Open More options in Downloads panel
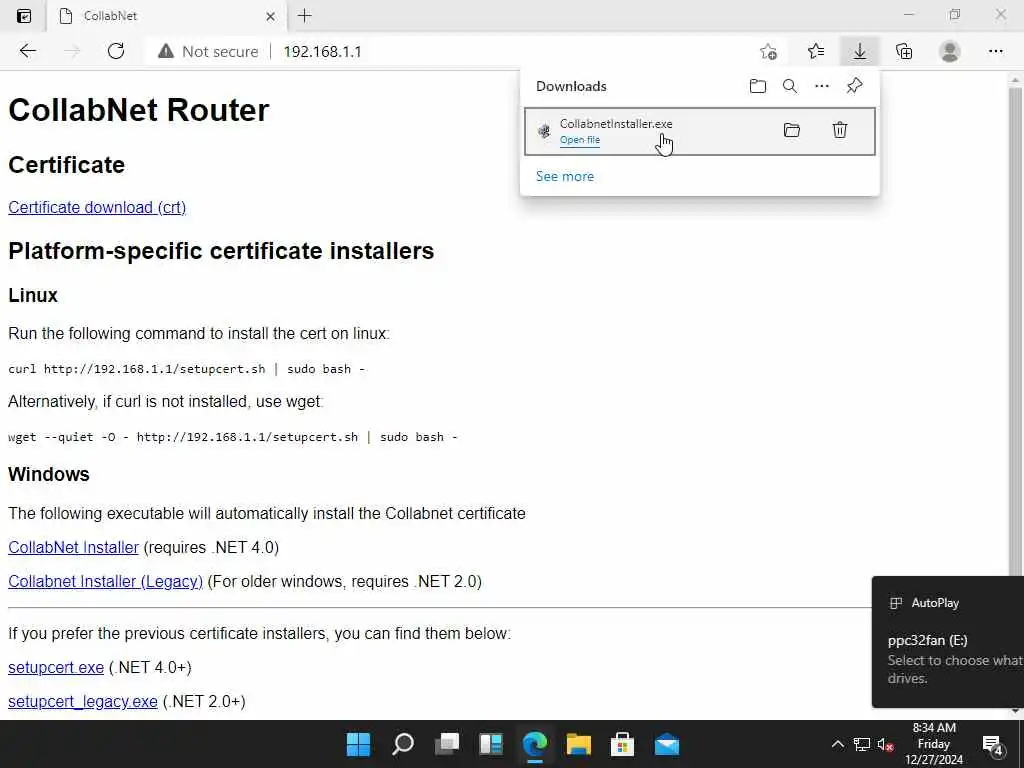This screenshot has width=1024, height=768. pos(822,86)
